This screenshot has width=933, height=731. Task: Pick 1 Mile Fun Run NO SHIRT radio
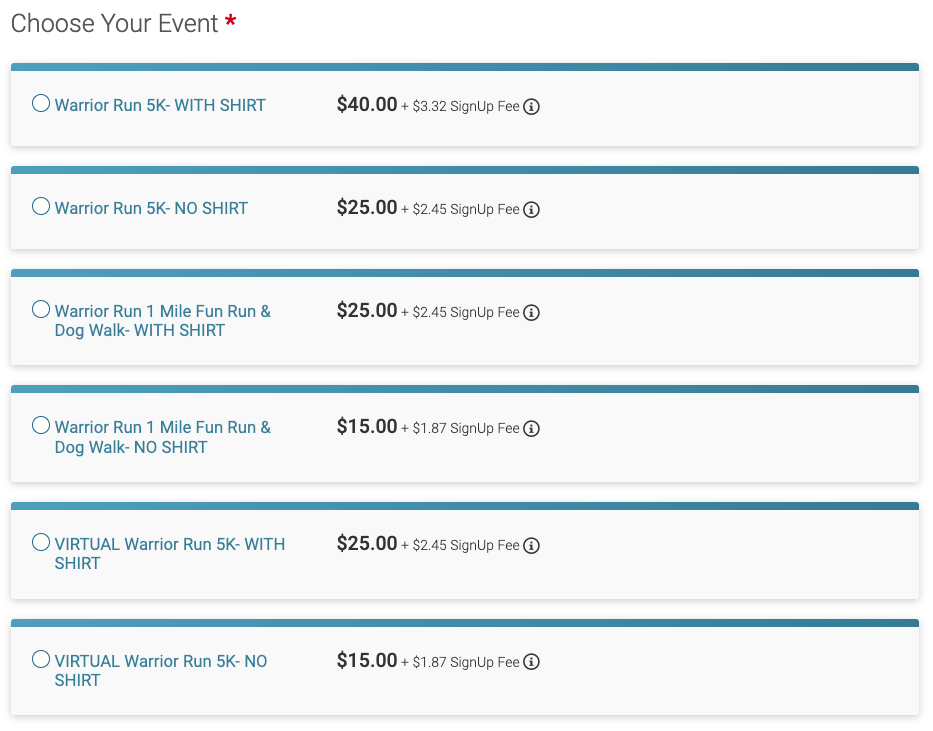(40, 425)
